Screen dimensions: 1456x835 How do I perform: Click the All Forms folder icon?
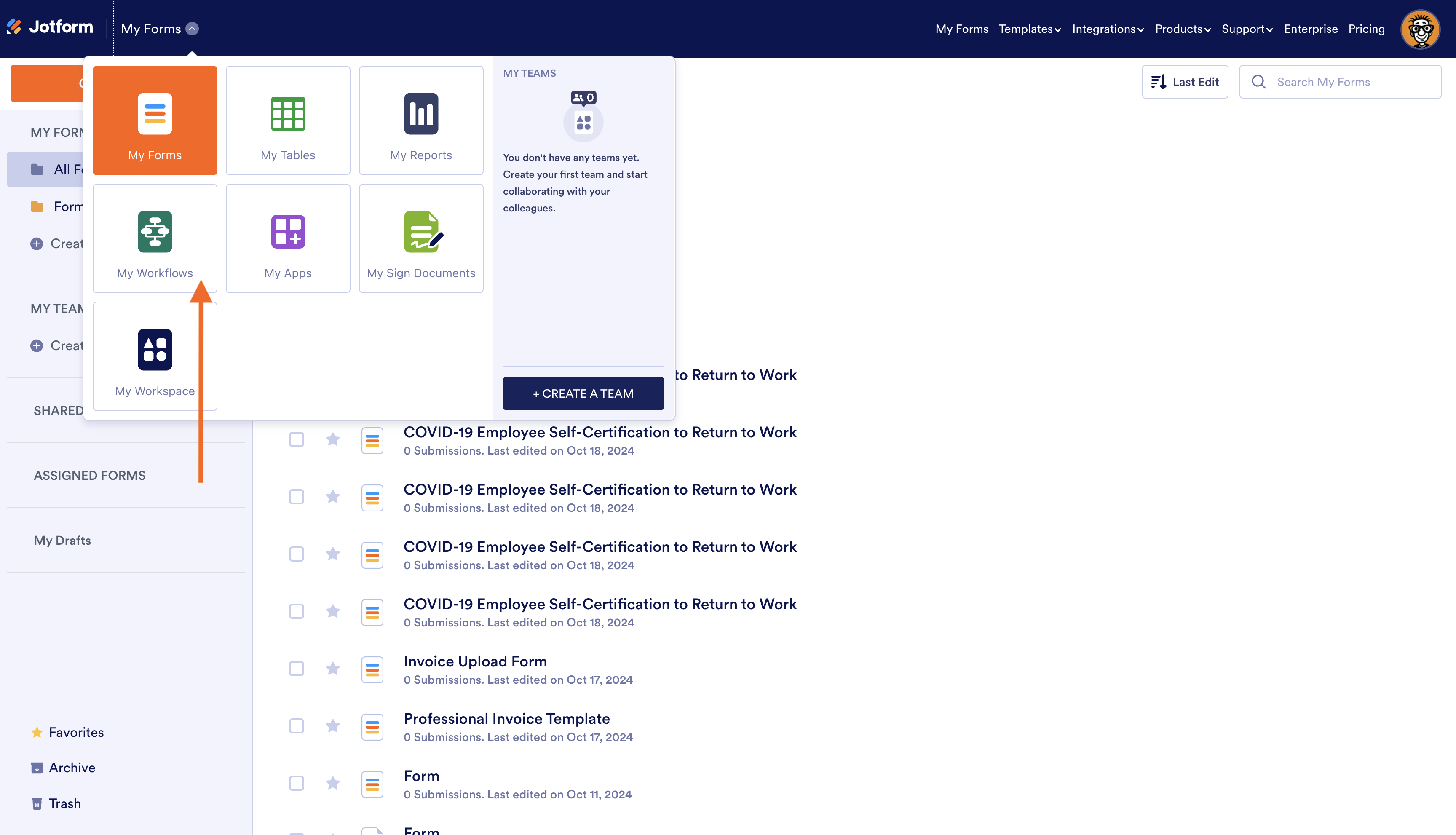point(37,169)
